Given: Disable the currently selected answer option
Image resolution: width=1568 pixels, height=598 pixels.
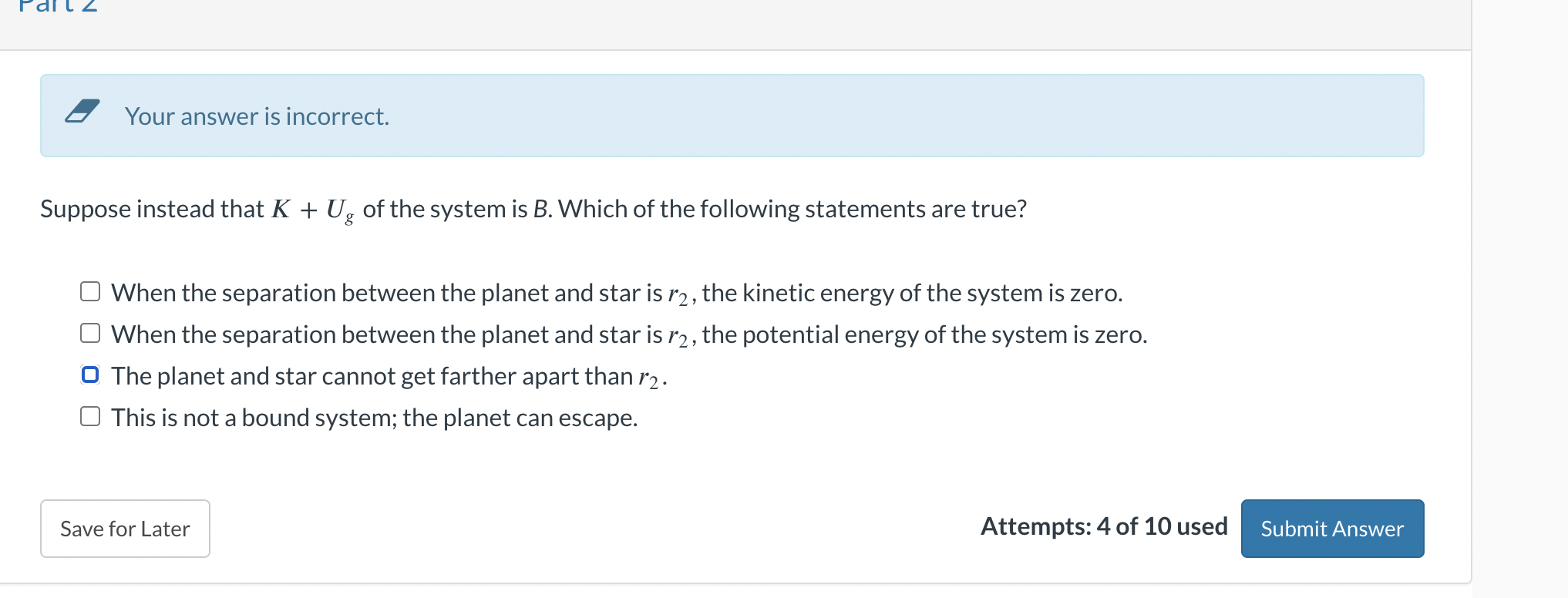Looking at the screenshot, I should tap(90, 375).
